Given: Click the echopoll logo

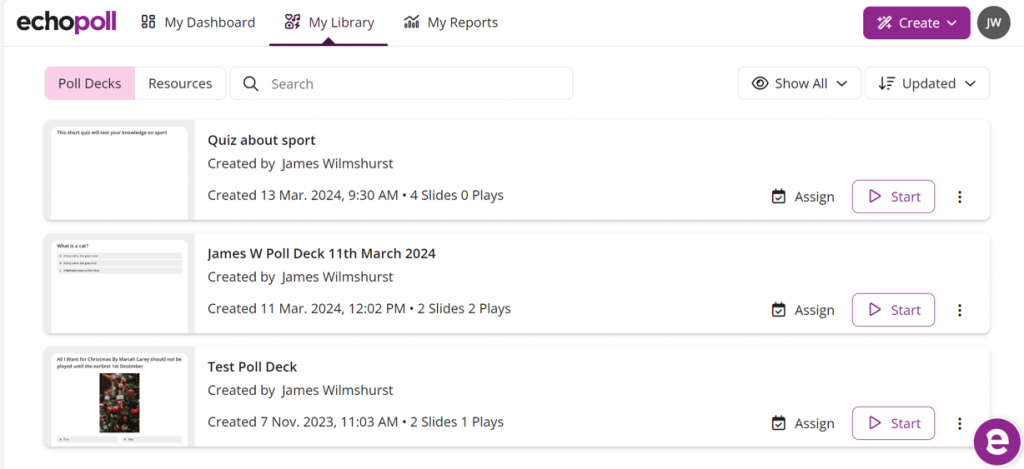Looking at the screenshot, I should 67,22.
